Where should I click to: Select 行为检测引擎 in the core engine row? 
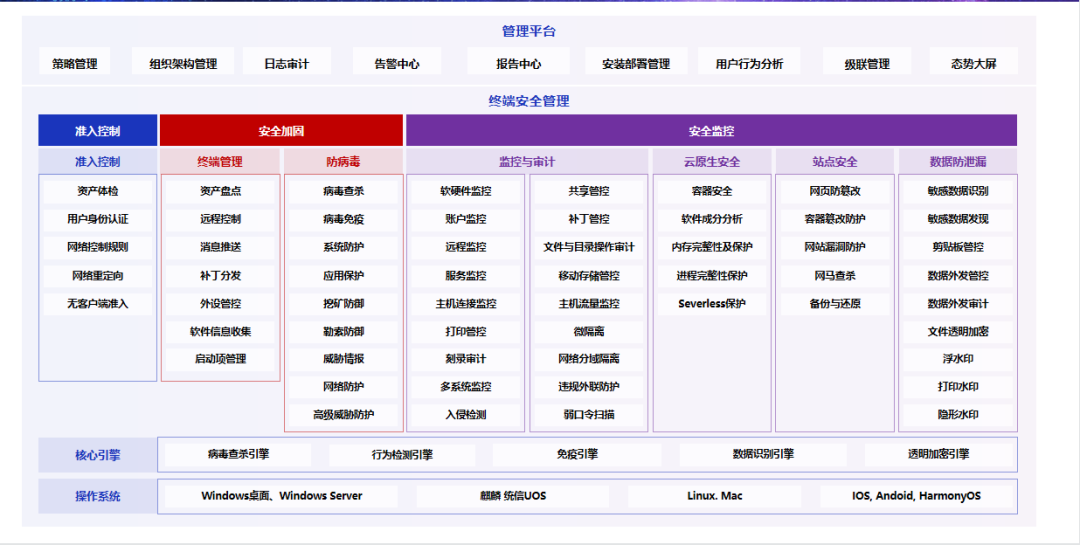pos(402,455)
